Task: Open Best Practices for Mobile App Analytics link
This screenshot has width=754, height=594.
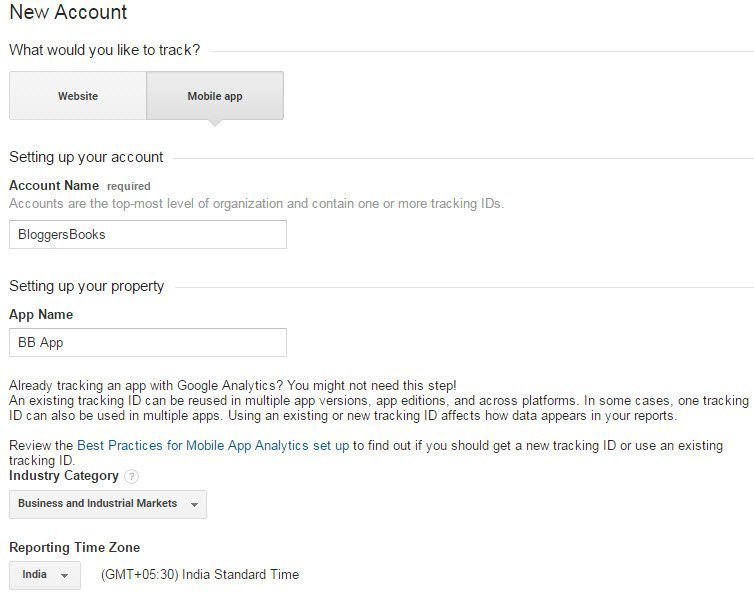Action: [x=213, y=445]
